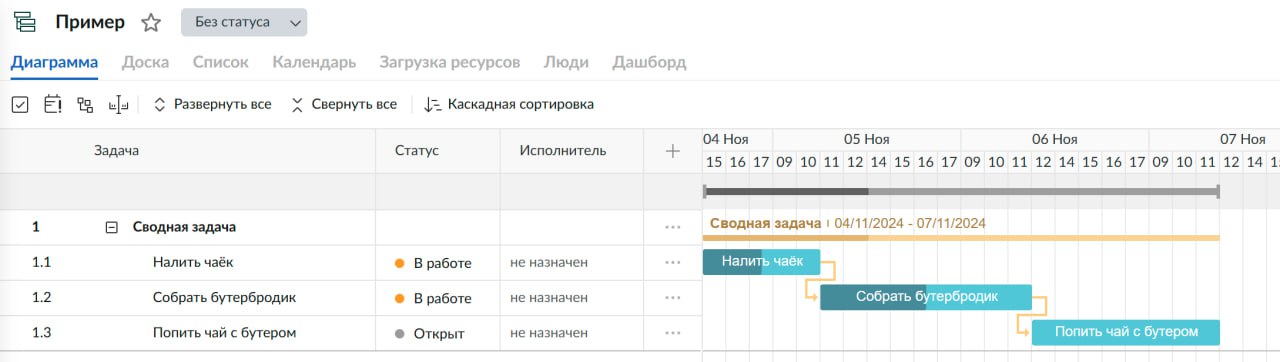Open the more menu for Попить чай с бутером
Image resolution: width=1280 pixels, height=362 pixels.
click(x=673, y=333)
